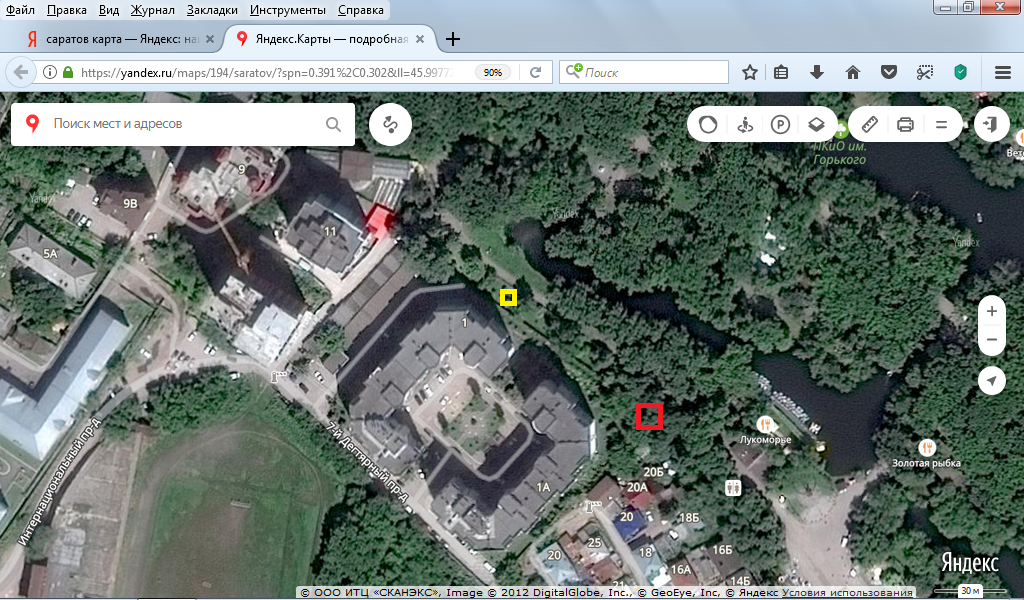Bookmark this page with the star icon
The image size is (1024, 600).
coord(750,72)
